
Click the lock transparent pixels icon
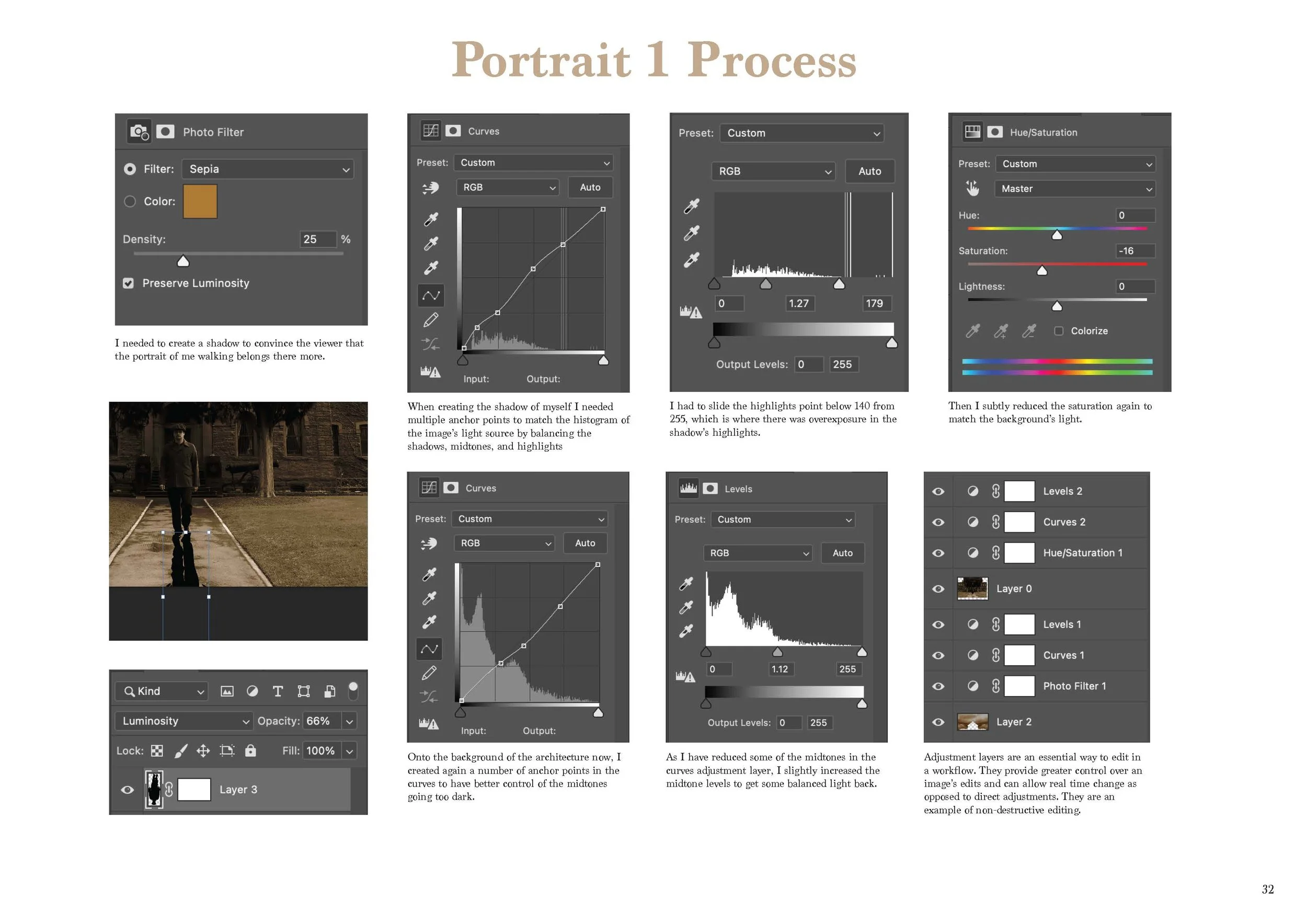(157, 751)
